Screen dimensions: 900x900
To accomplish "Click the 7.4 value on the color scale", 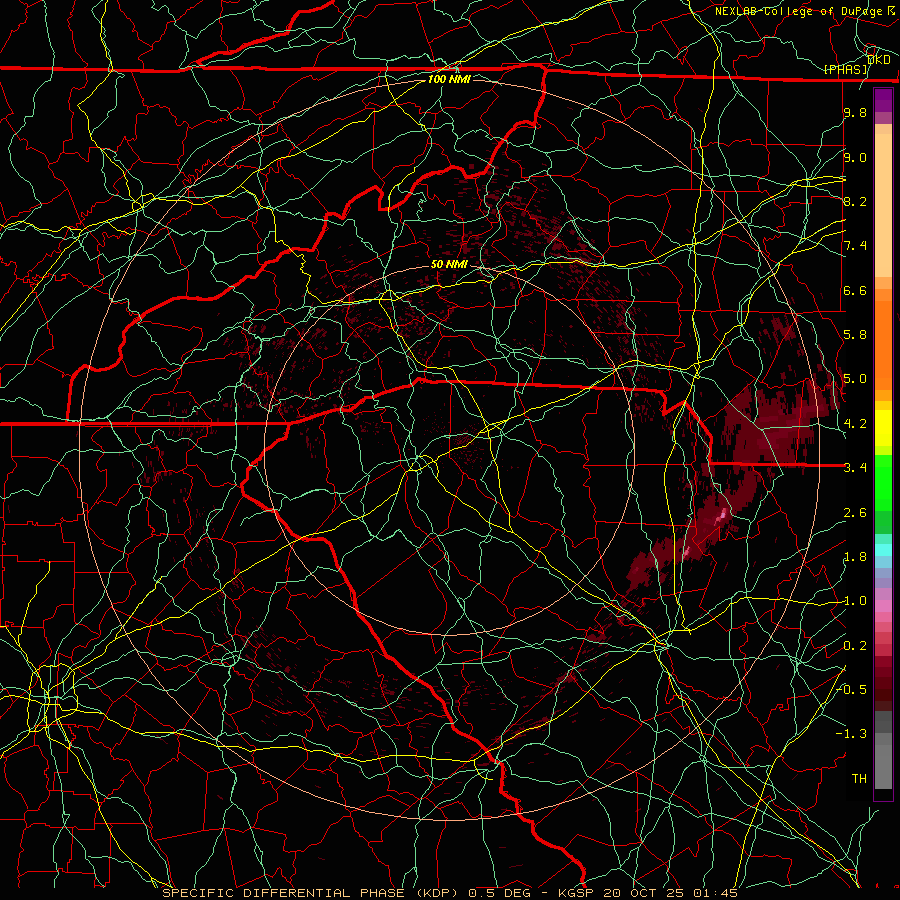I will pos(855,246).
